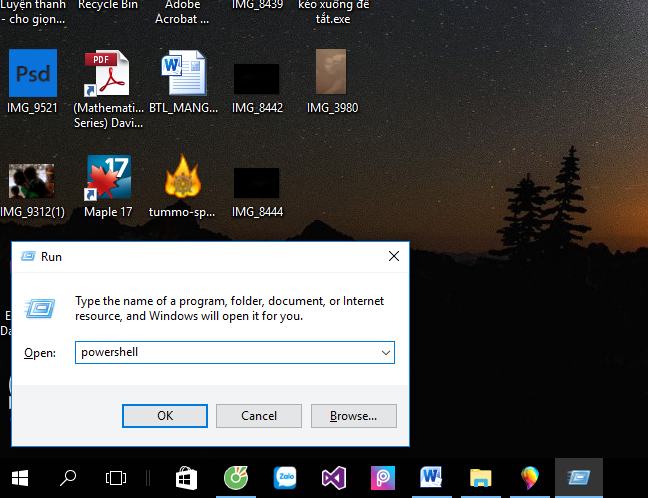This screenshot has height=498, width=648.
Task: Select the BTL_MANG Word document icon
Action: pos(183,73)
